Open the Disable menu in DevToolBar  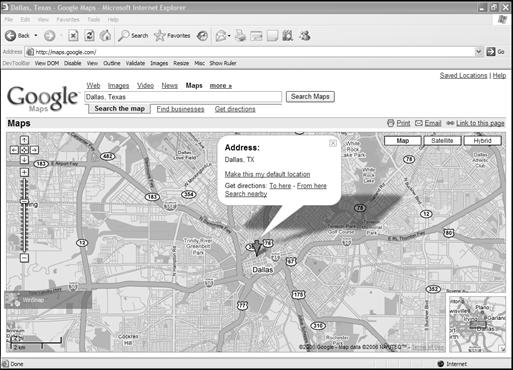point(73,63)
